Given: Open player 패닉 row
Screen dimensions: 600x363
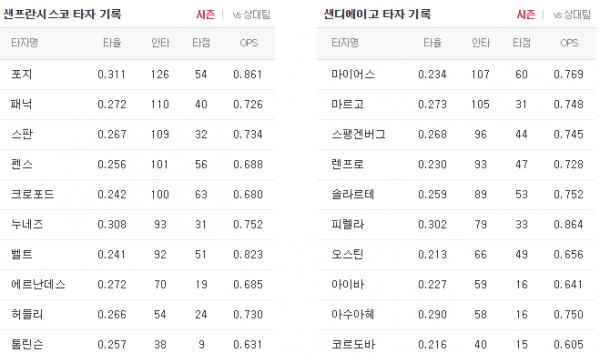Looking at the screenshot, I should click(137, 104).
